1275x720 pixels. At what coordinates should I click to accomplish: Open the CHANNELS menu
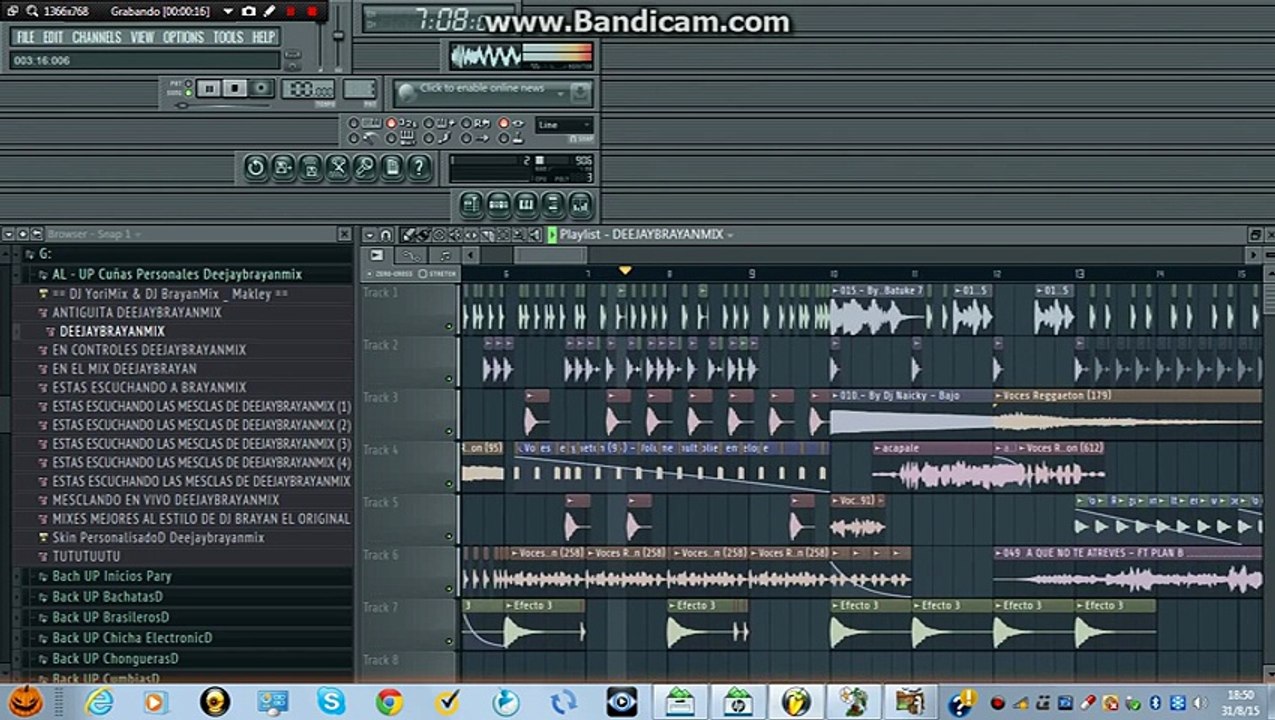[97, 37]
